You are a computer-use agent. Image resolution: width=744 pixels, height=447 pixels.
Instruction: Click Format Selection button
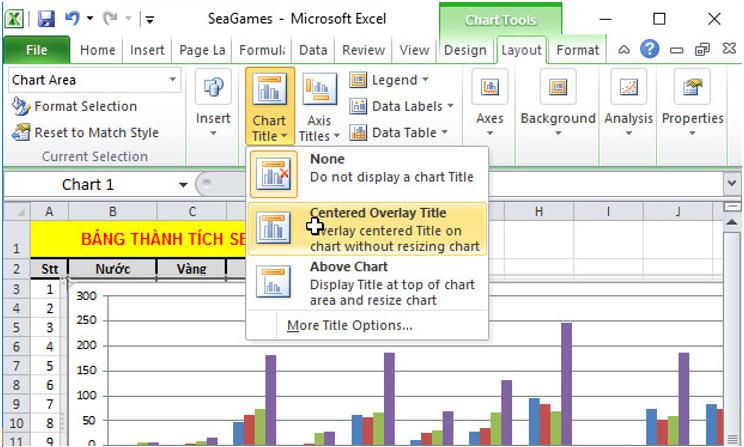(x=75, y=106)
